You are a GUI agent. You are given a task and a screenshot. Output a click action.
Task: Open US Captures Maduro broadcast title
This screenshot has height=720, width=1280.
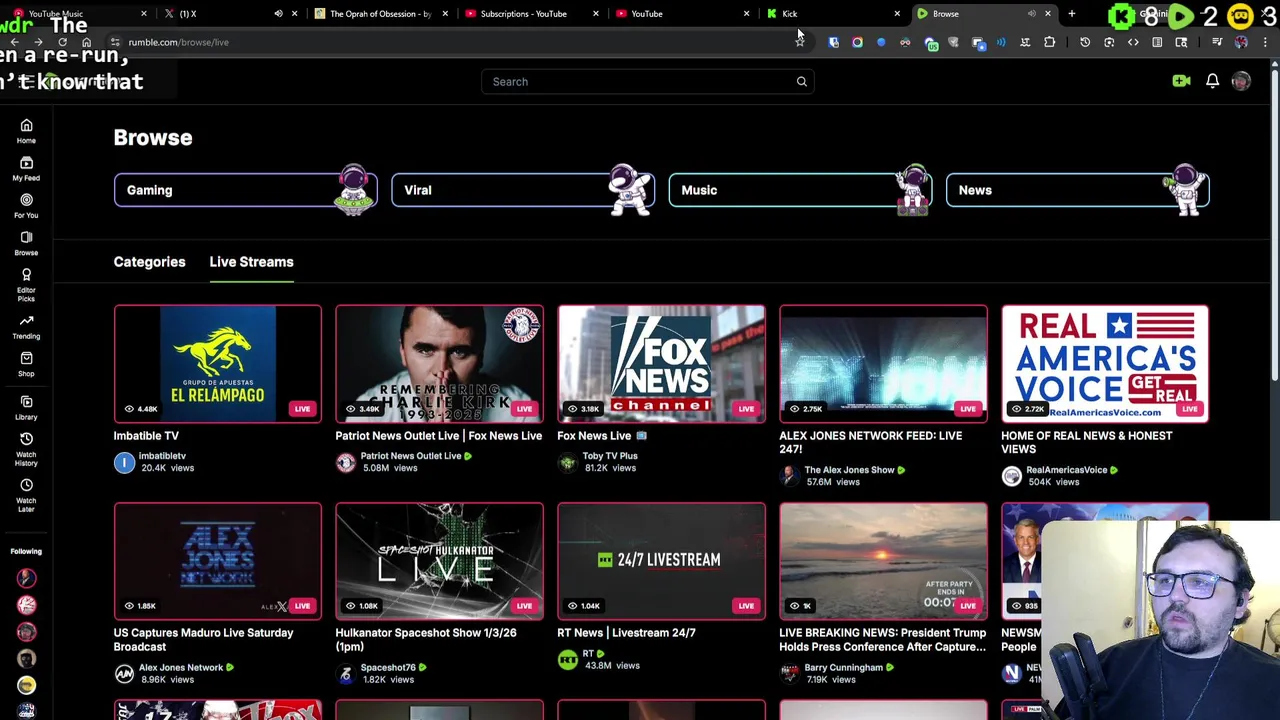(x=203, y=640)
